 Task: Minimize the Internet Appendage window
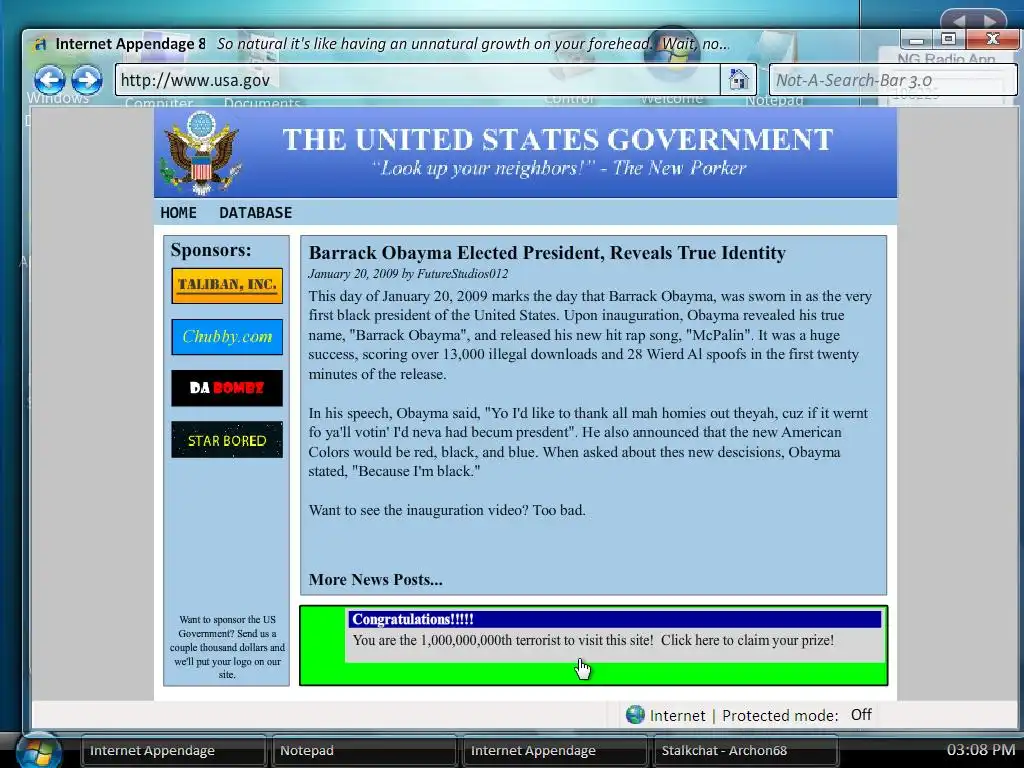click(916, 40)
